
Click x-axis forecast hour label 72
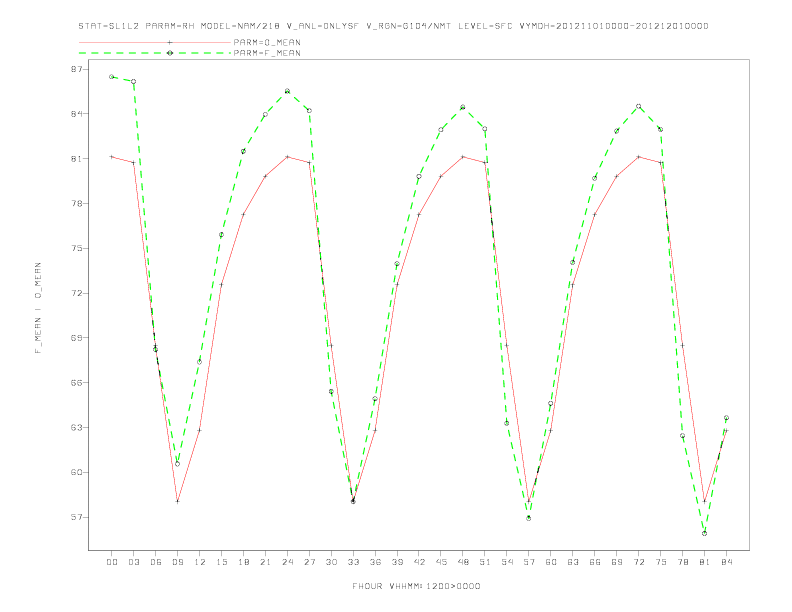click(638, 562)
